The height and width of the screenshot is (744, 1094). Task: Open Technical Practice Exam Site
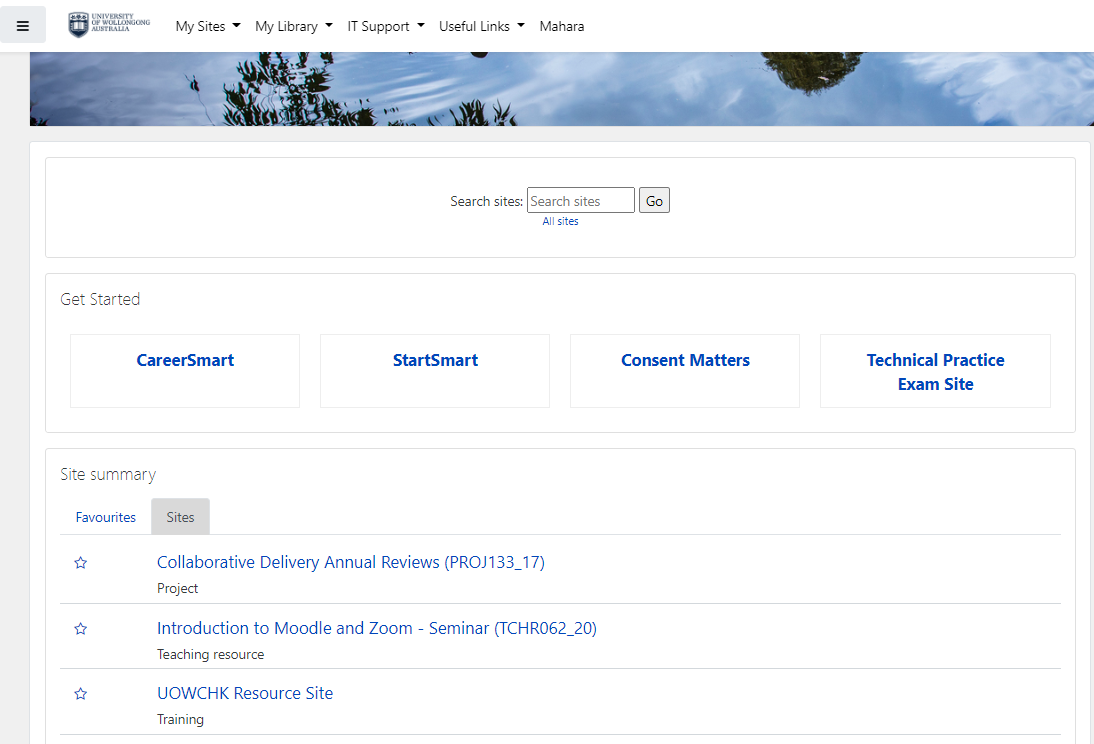[936, 372]
